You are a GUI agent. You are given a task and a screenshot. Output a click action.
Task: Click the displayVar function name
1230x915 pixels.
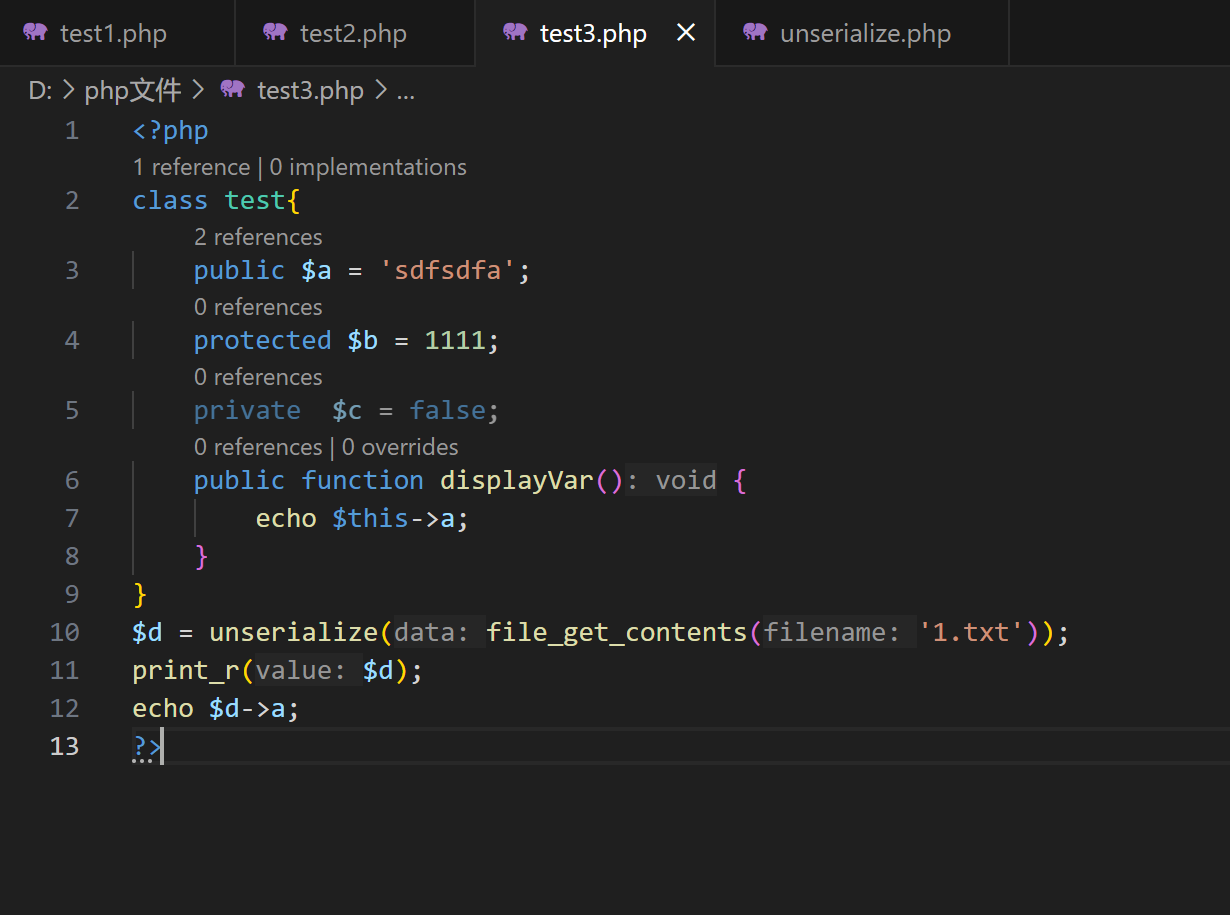(517, 481)
